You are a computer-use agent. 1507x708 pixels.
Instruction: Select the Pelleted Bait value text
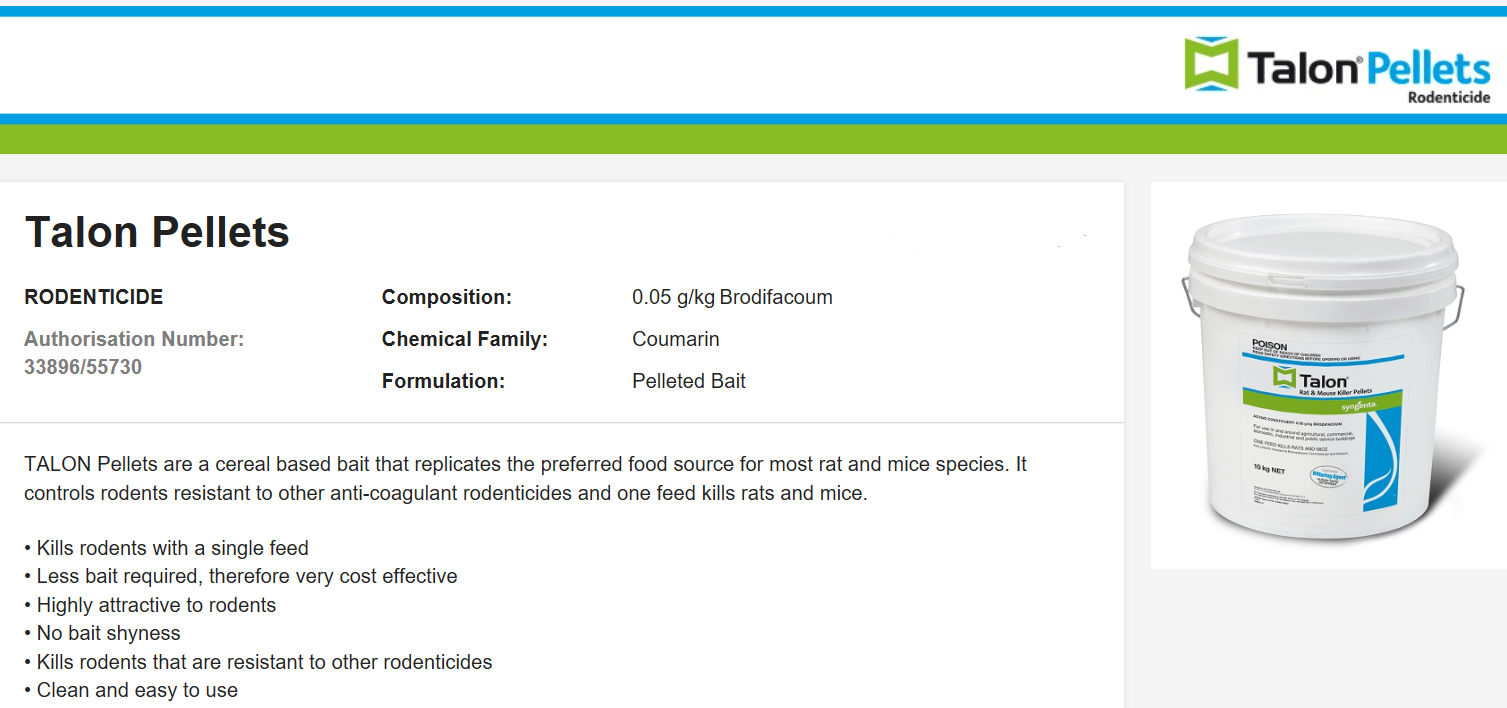[689, 381]
